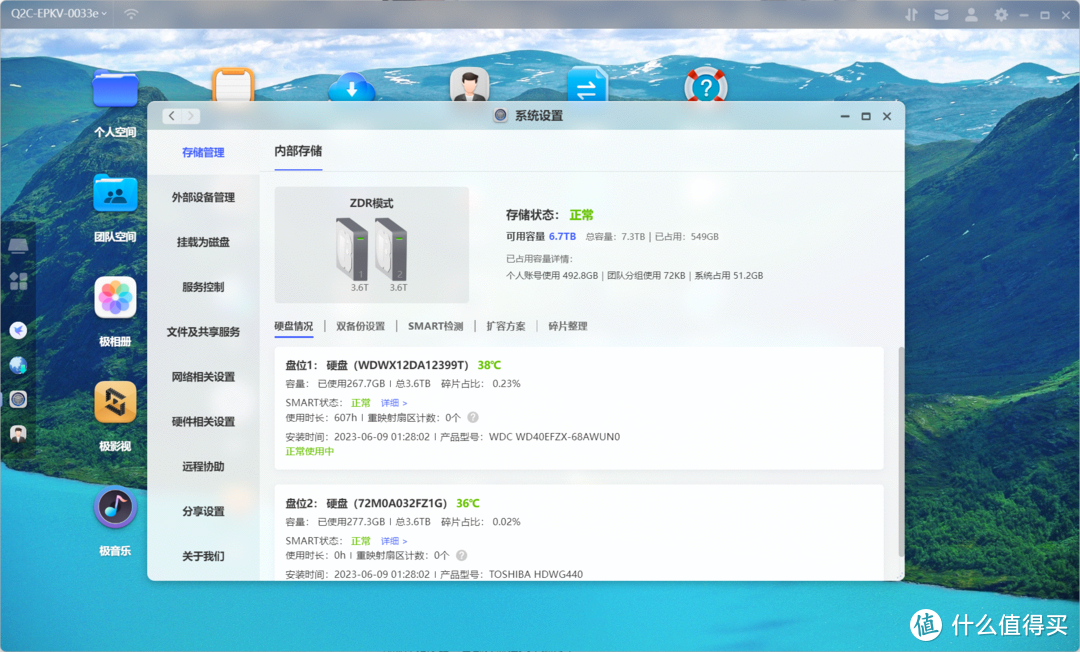Image resolution: width=1080 pixels, height=652 pixels.
Task: Expand the Q2C-EPKV-0033e device dropdown
Action: [59, 14]
